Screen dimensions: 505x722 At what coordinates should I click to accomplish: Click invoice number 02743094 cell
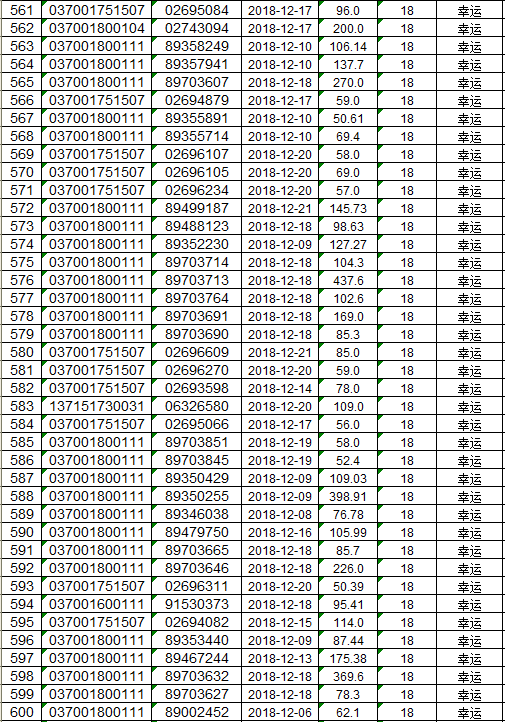tap(197, 28)
